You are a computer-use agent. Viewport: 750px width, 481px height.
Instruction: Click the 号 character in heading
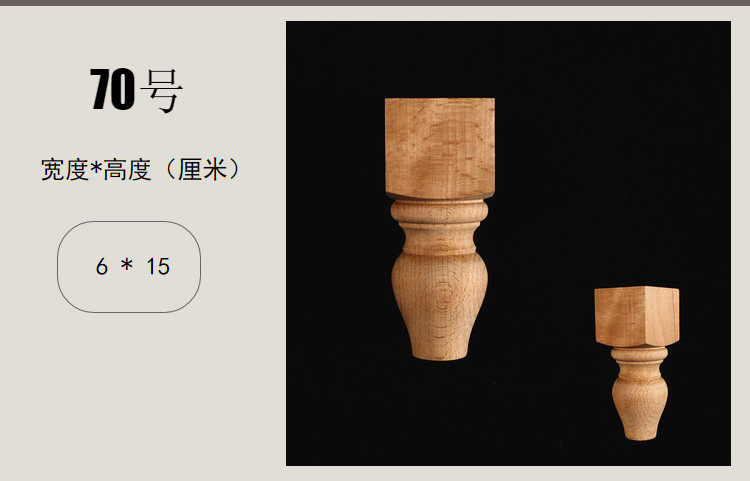(x=162, y=91)
